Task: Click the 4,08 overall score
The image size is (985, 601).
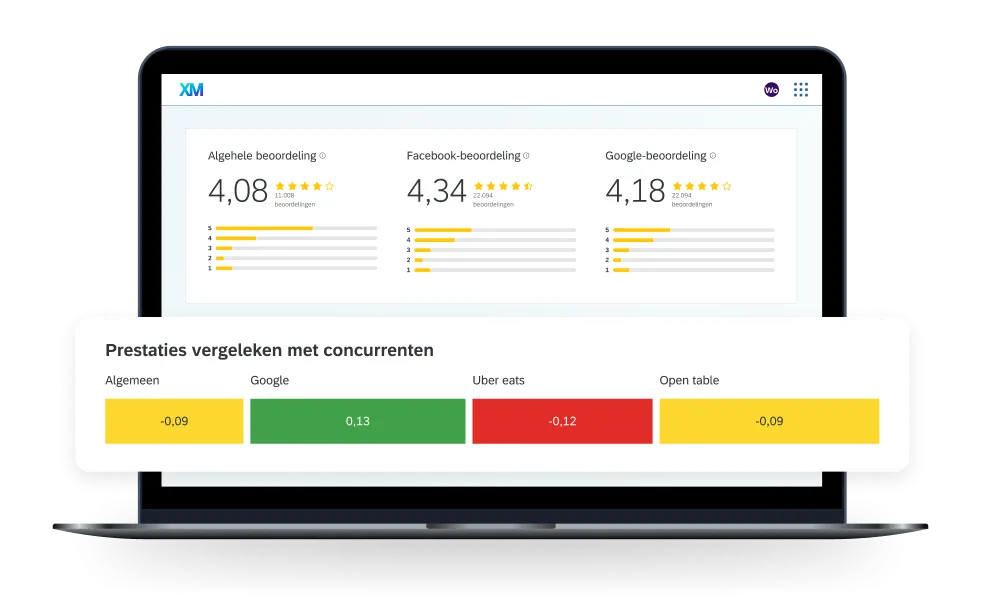Action: 238,191
